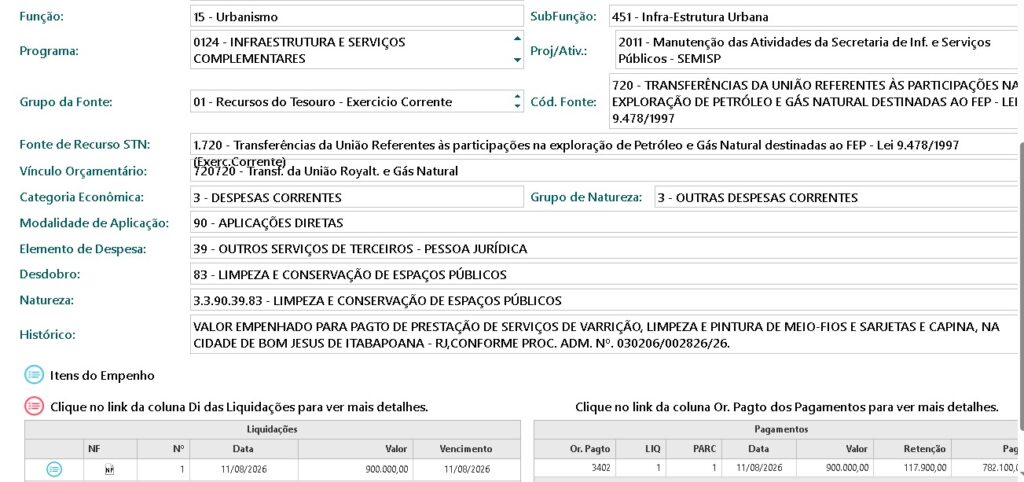
Task: Click the Pagamentos table title header
Action: (x=776, y=430)
